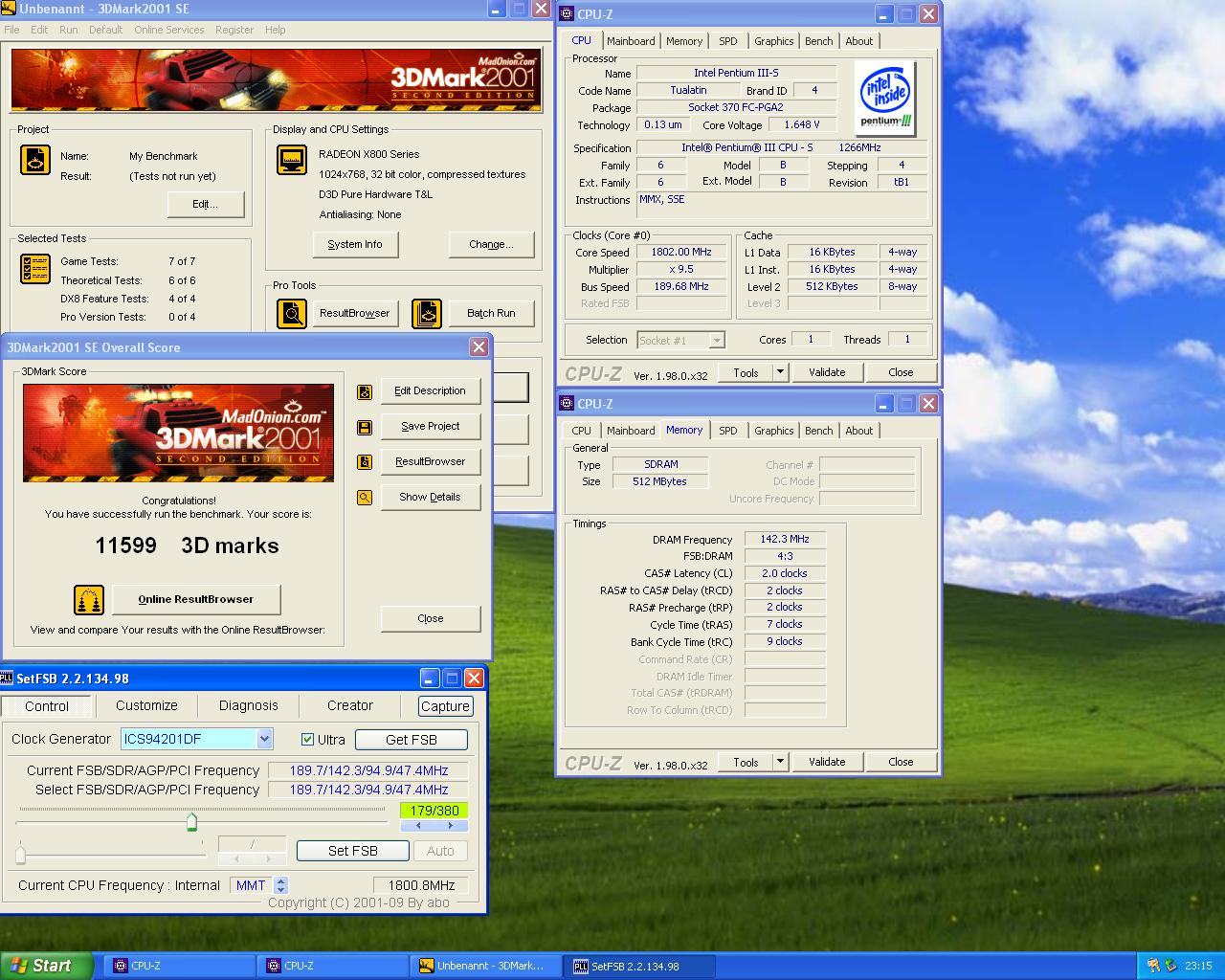Open the Clock Generator dropdown
Viewport: 1225px width, 980px height.
click(x=264, y=739)
